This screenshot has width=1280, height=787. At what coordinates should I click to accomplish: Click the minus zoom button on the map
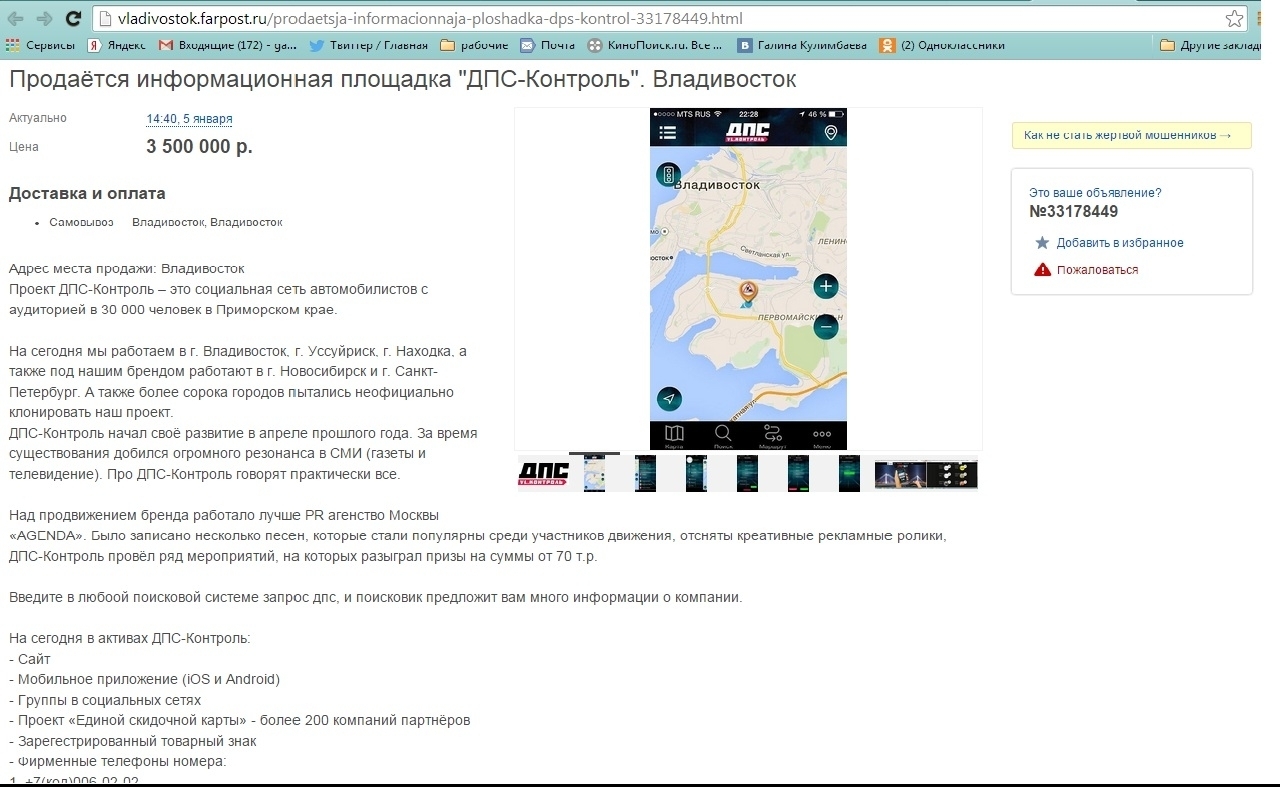(826, 327)
